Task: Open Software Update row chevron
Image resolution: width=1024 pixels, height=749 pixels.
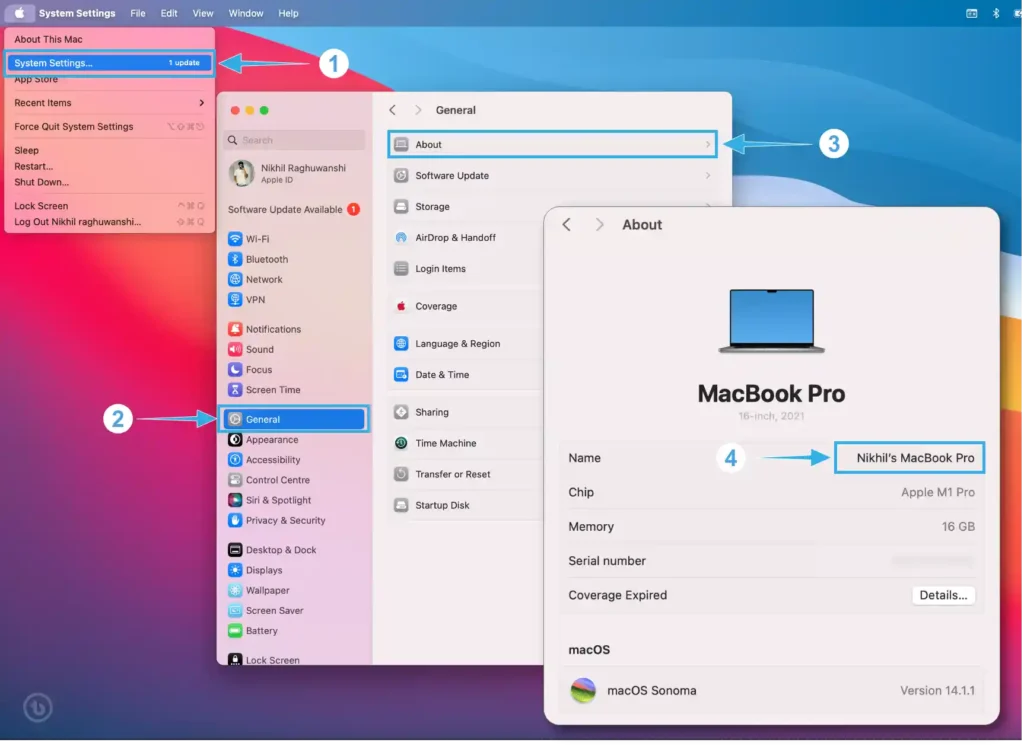Action: 708,176
